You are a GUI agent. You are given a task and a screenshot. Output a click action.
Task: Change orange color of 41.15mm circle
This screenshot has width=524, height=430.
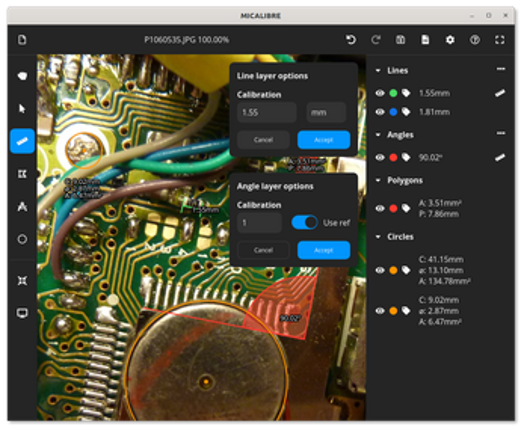(x=393, y=270)
